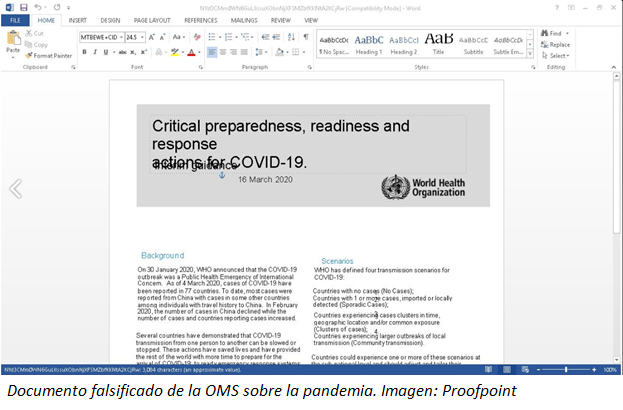Expand the Styles gallery more arrow
The width and height of the screenshot is (623, 410).
point(530,54)
